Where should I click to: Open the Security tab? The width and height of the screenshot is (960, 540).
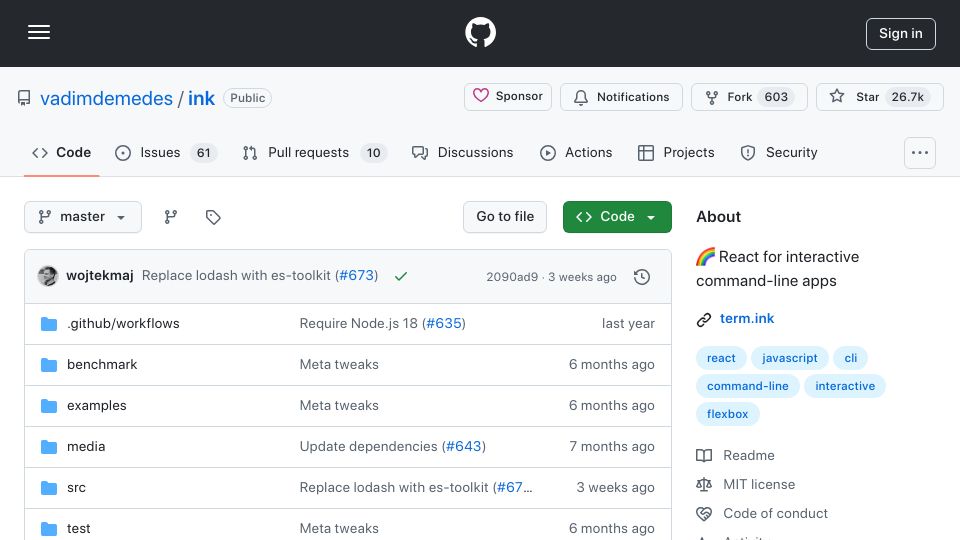[x=779, y=152]
